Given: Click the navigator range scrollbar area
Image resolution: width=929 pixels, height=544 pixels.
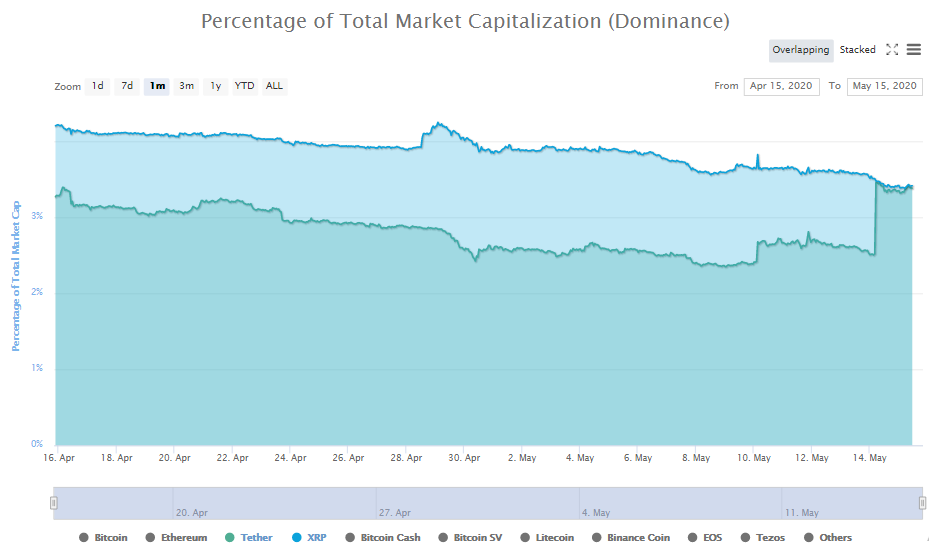Looking at the screenshot, I should pos(488,502).
